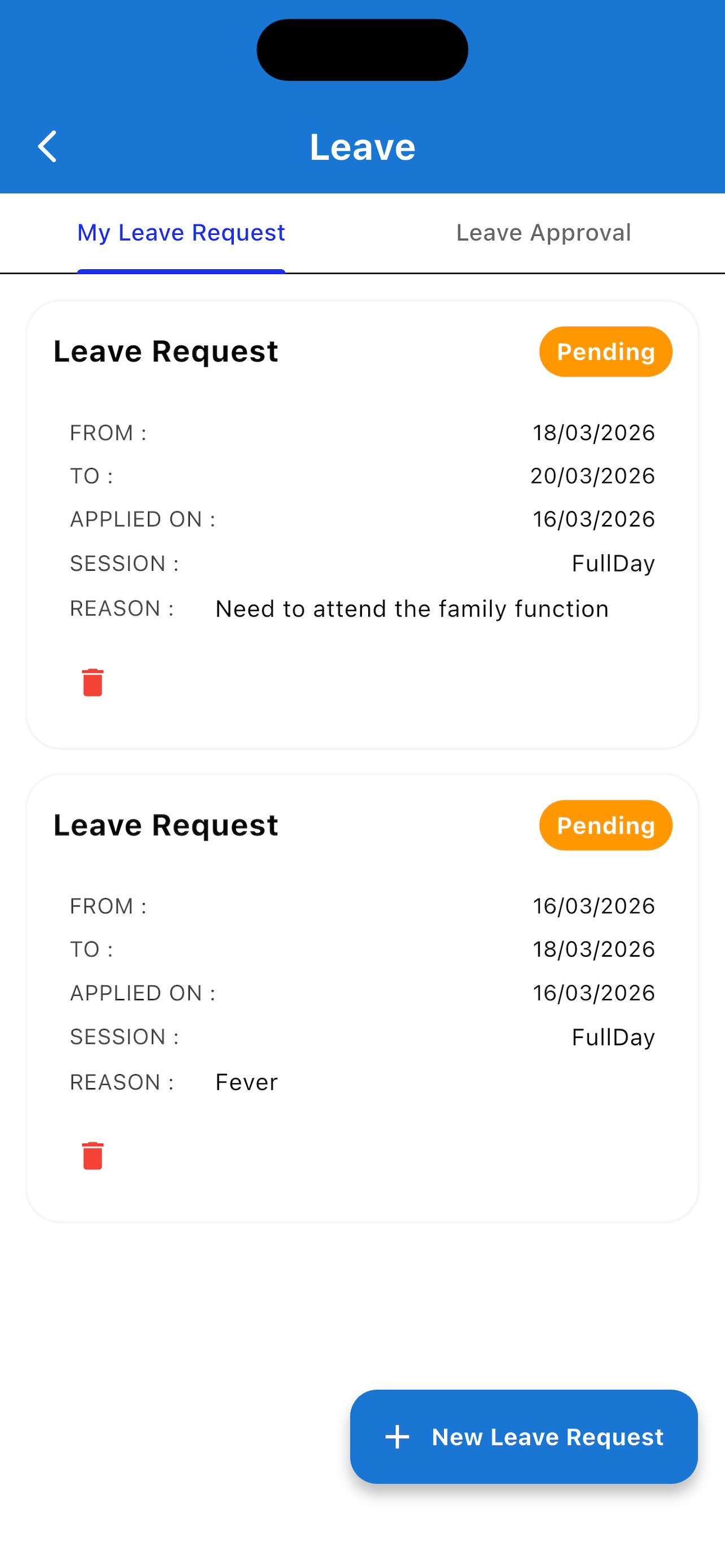Tap the from date 16/03/2026 in second card

coord(593,906)
